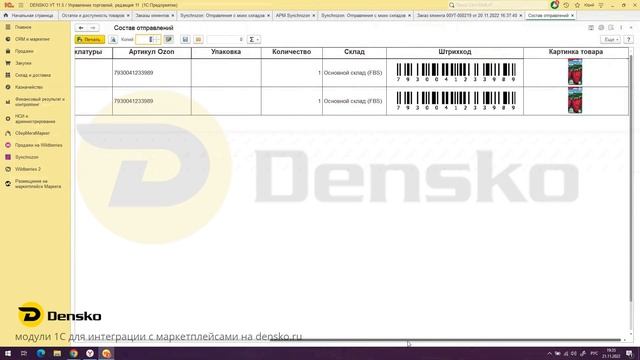Click the send by email icon
Viewport: 640px width, 360px height.
198,40
